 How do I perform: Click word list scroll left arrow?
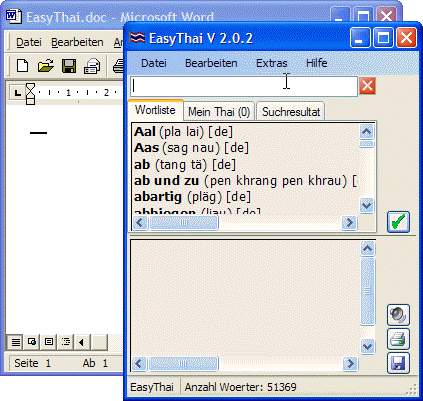point(140,222)
